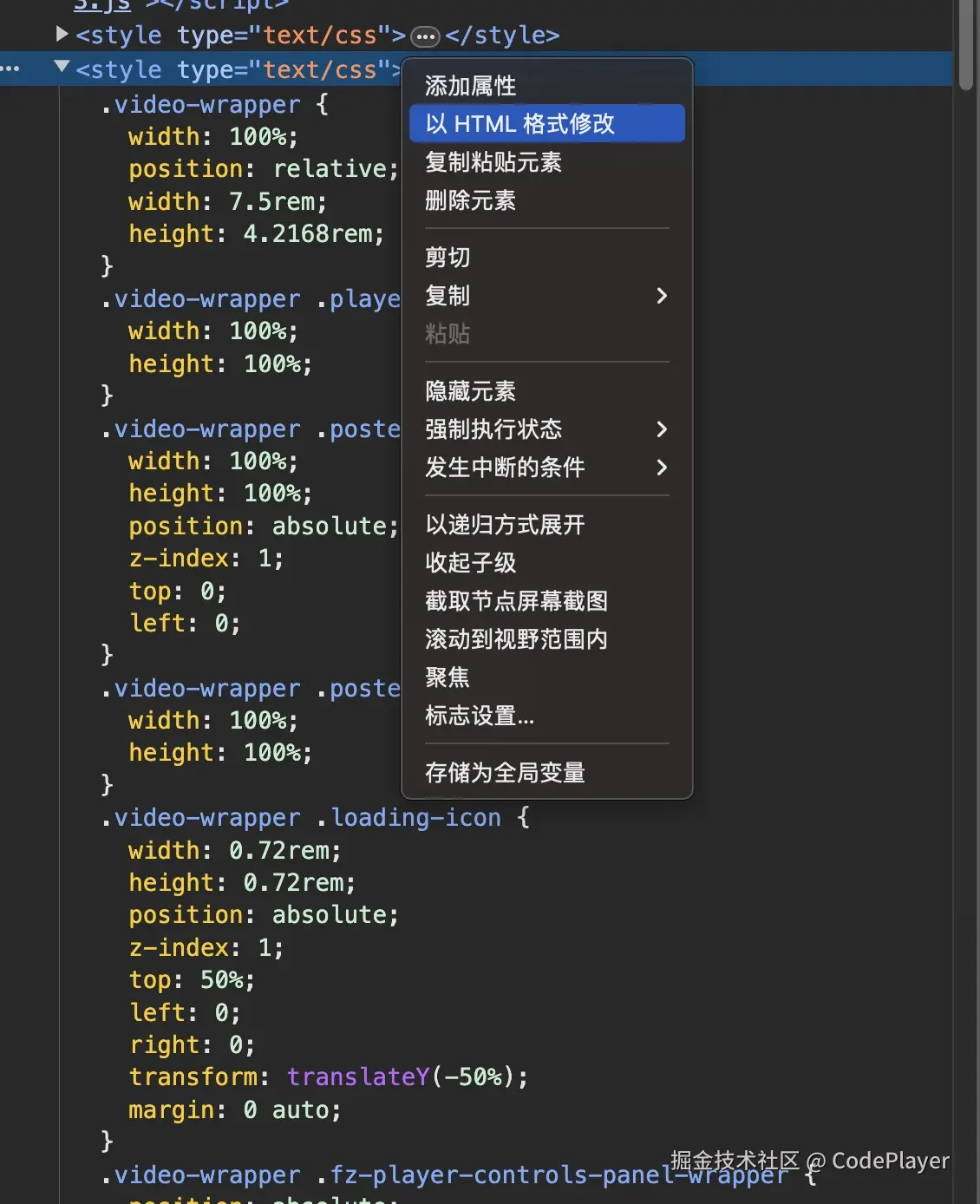Expand 强制执行状态 submenu chevron
The image size is (980, 1204).
point(662,429)
